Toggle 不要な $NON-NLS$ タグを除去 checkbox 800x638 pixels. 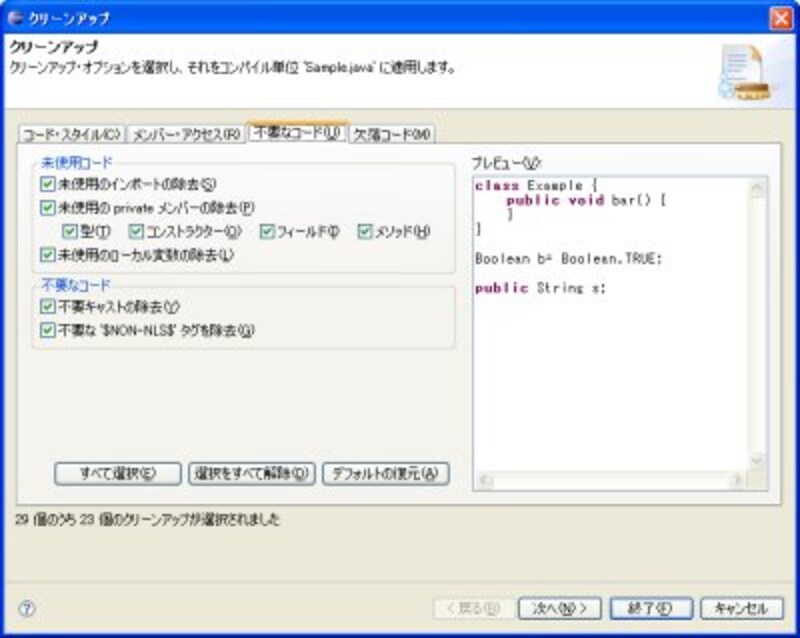pyautogui.click(x=47, y=330)
